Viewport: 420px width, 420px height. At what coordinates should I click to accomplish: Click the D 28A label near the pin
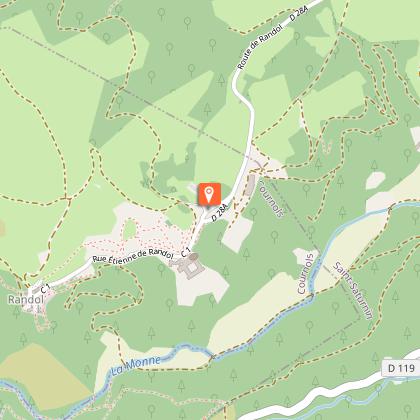pos(220,212)
